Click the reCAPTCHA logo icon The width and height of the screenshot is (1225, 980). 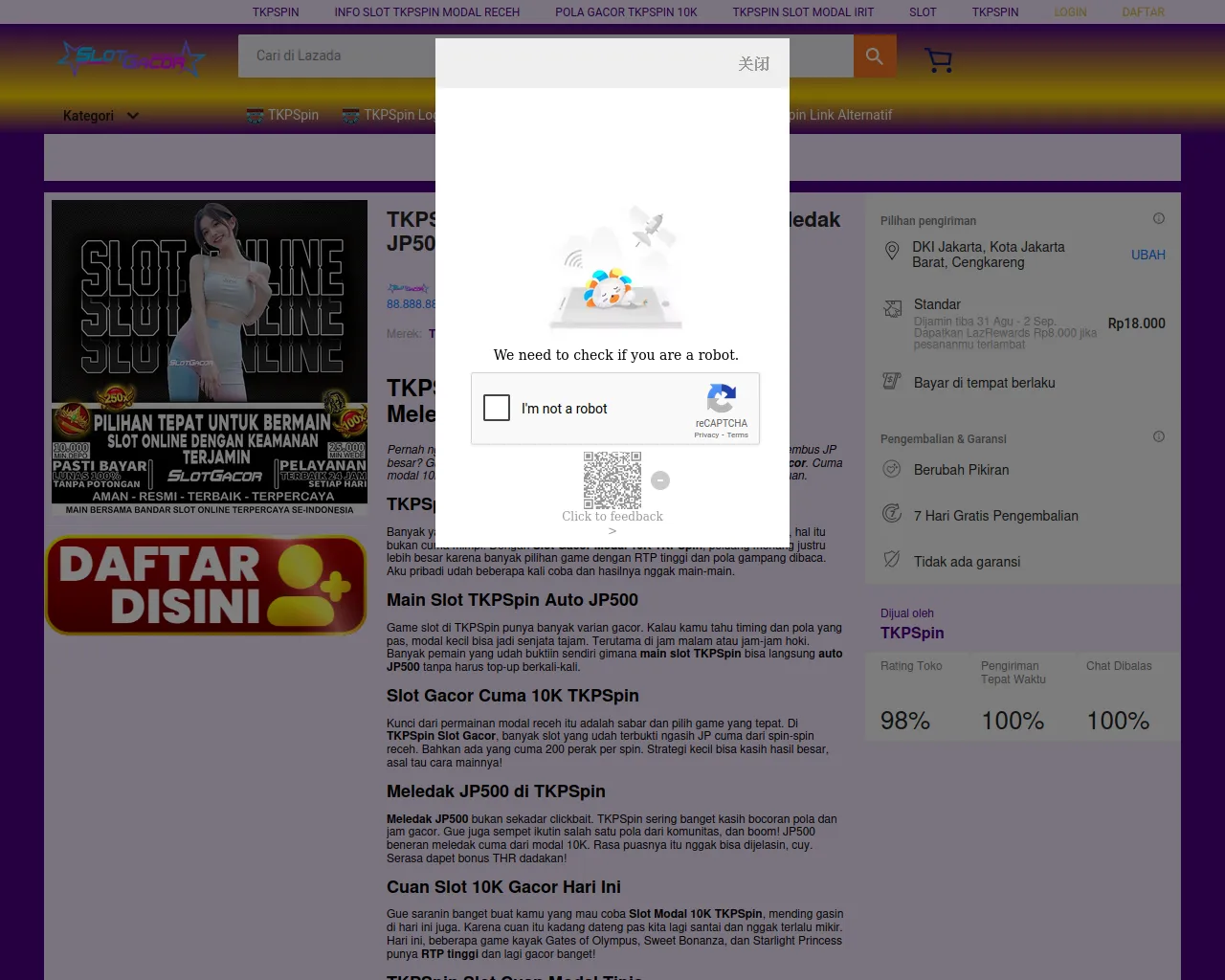point(722,398)
